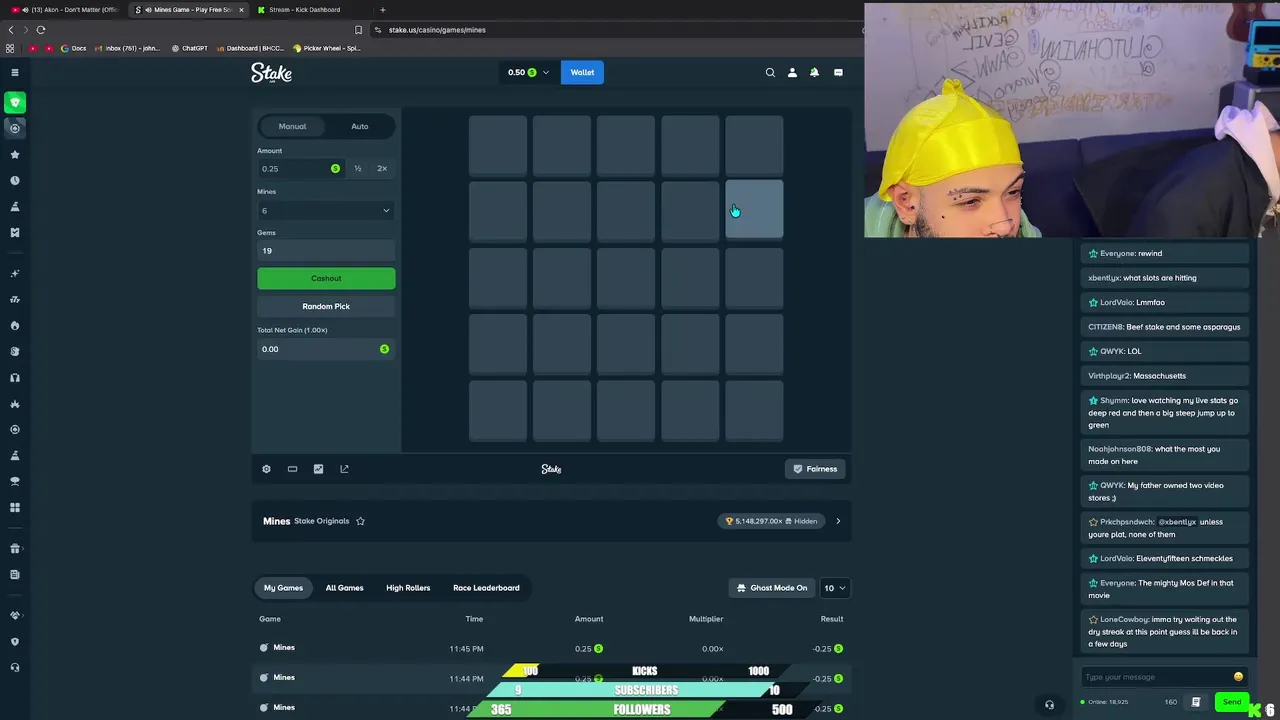Click the search magnifier in Stake header

(x=770, y=72)
